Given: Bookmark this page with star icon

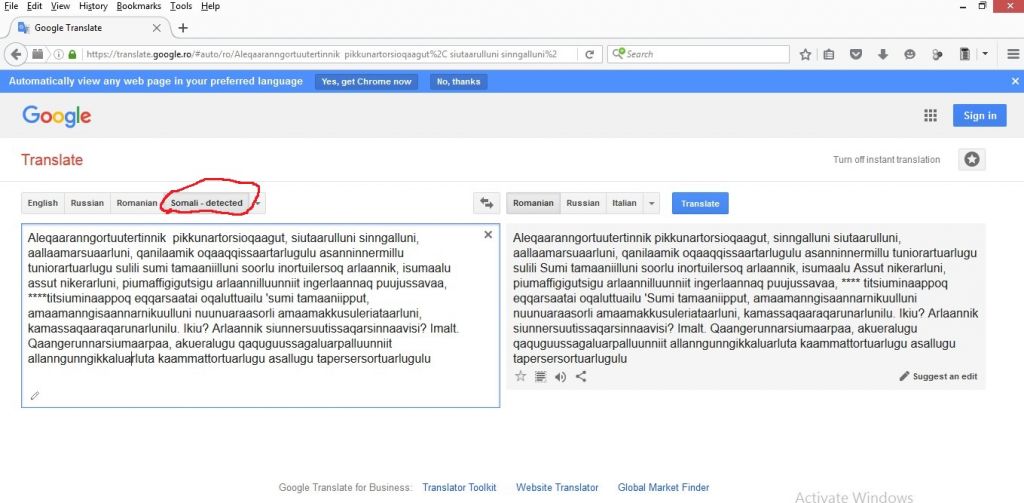Looking at the screenshot, I should pyautogui.click(x=805, y=55).
